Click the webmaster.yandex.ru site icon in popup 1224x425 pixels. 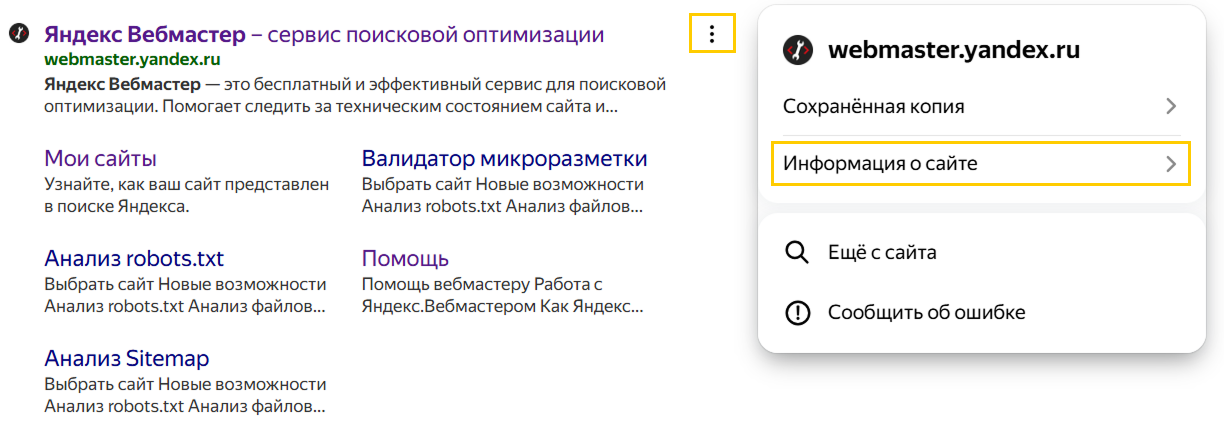pos(797,49)
